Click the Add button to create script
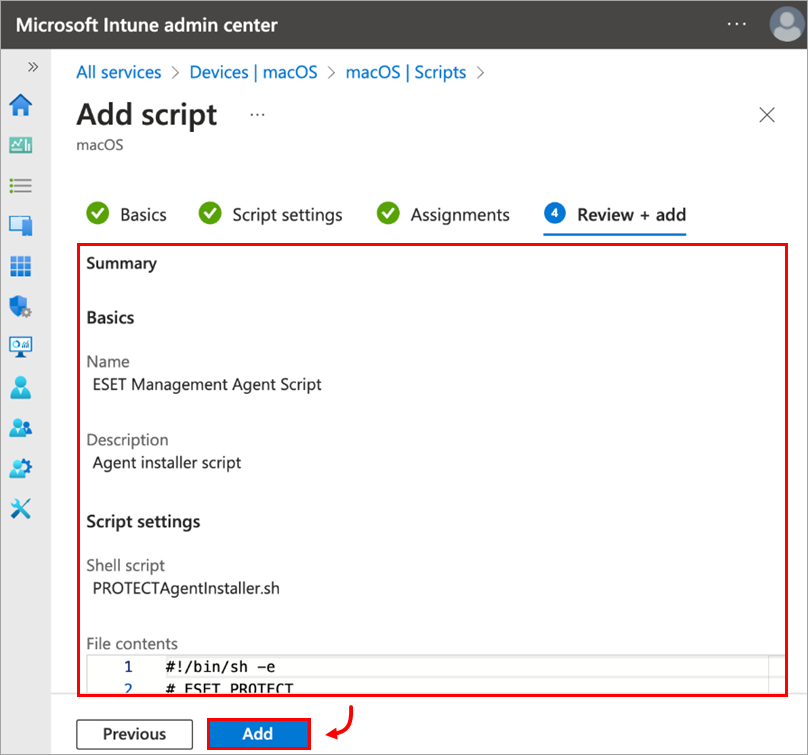 coord(258,733)
